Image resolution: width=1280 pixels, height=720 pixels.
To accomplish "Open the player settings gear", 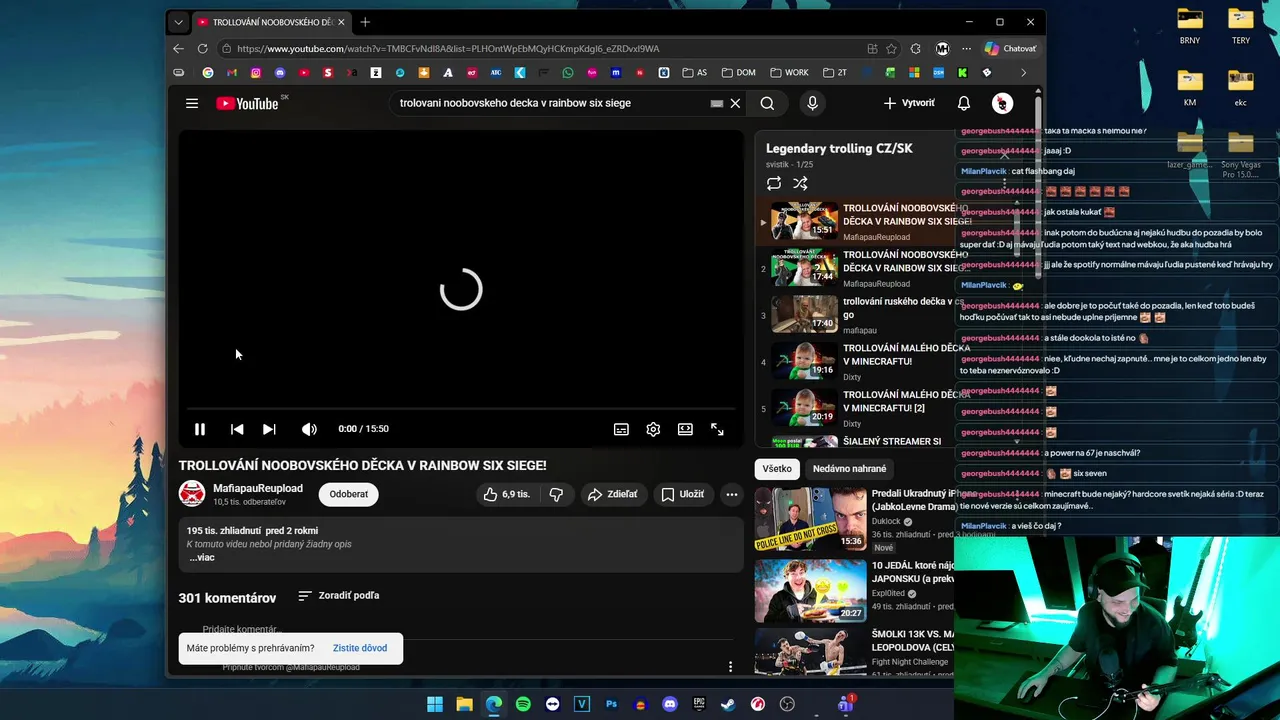I will (x=653, y=429).
